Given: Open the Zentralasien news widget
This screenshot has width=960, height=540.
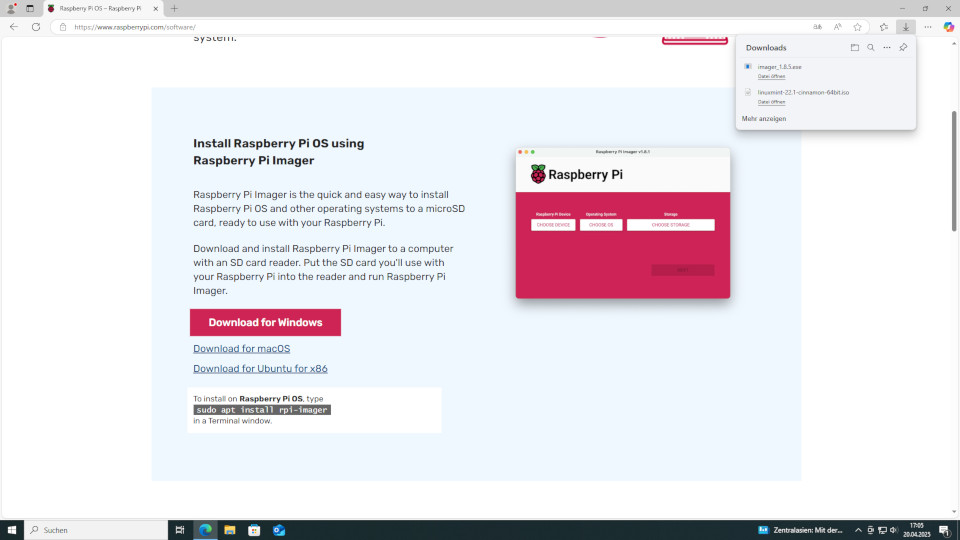Looking at the screenshot, I should [x=801, y=530].
